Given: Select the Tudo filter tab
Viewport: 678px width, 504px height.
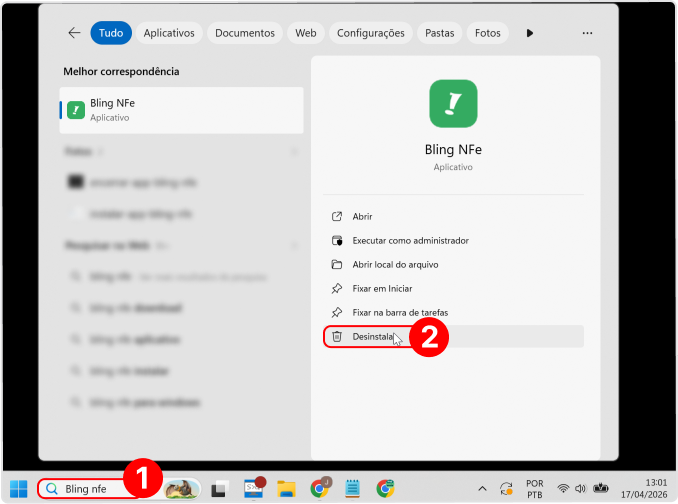Looking at the screenshot, I should 111,33.
